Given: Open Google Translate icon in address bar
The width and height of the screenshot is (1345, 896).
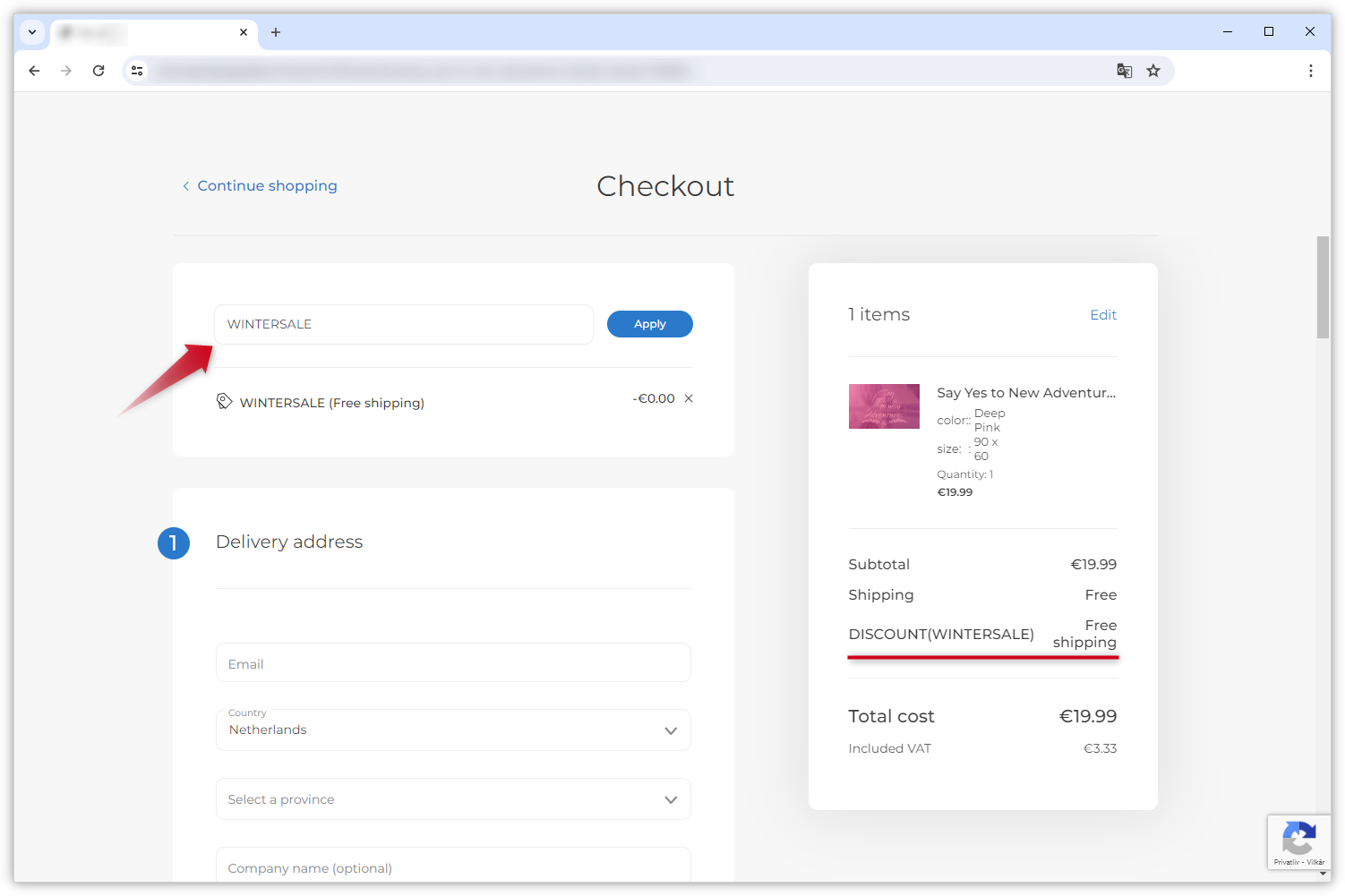Looking at the screenshot, I should [x=1124, y=70].
